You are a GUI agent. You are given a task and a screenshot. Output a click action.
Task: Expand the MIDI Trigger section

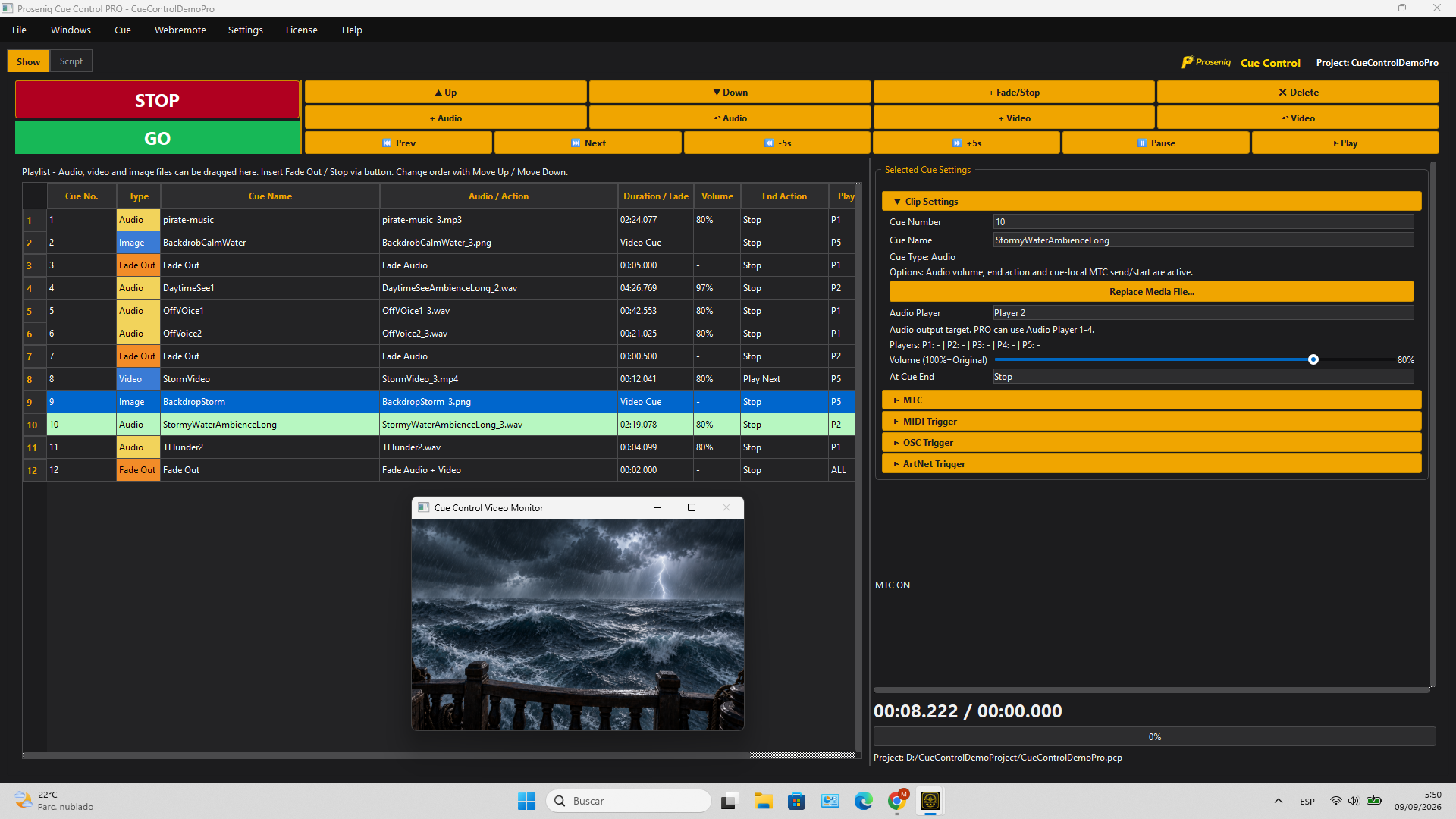1151,422
